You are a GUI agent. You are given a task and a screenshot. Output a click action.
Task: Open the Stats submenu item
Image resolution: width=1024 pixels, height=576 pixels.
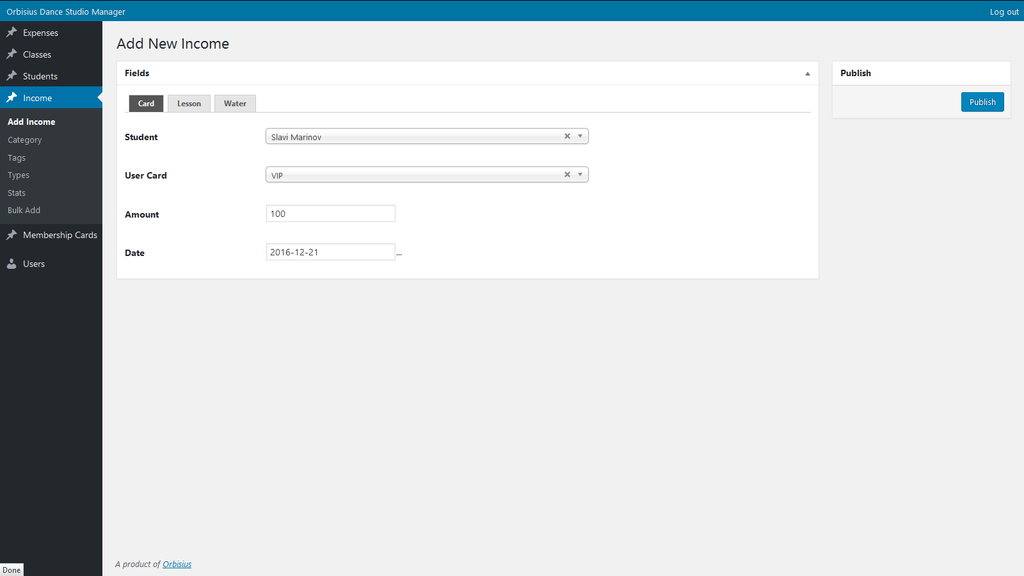16,193
